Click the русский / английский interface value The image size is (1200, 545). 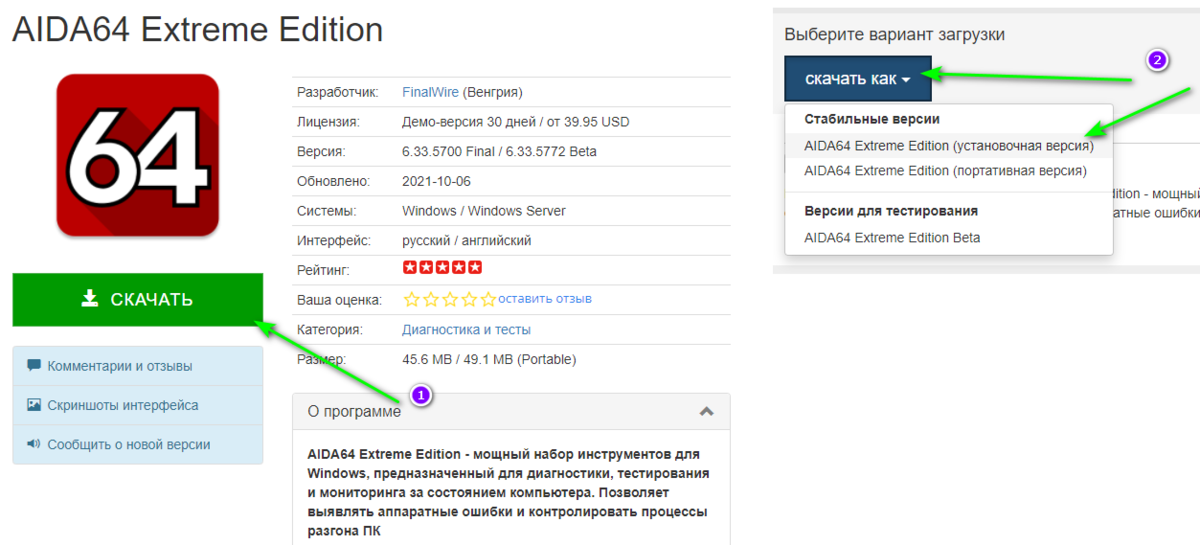(x=467, y=240)
